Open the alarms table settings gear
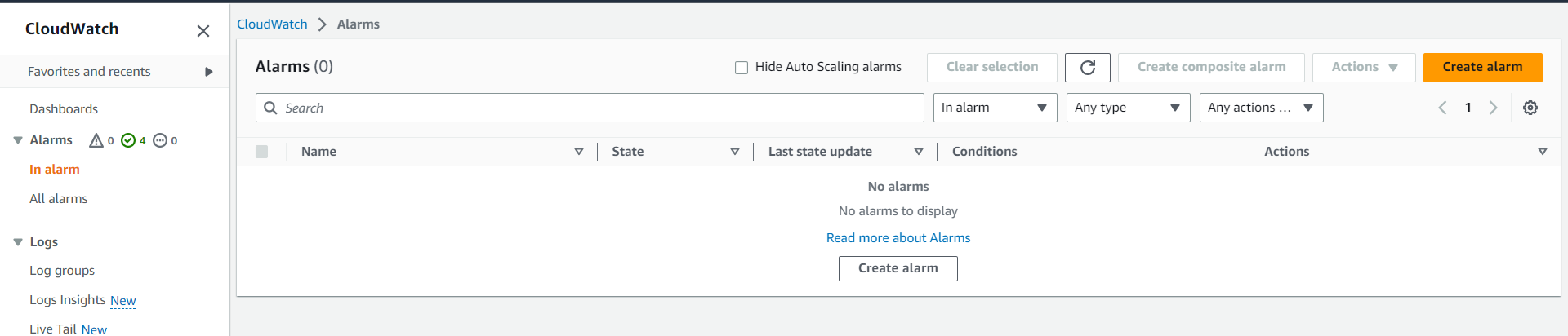 (x=1530, y=108)
